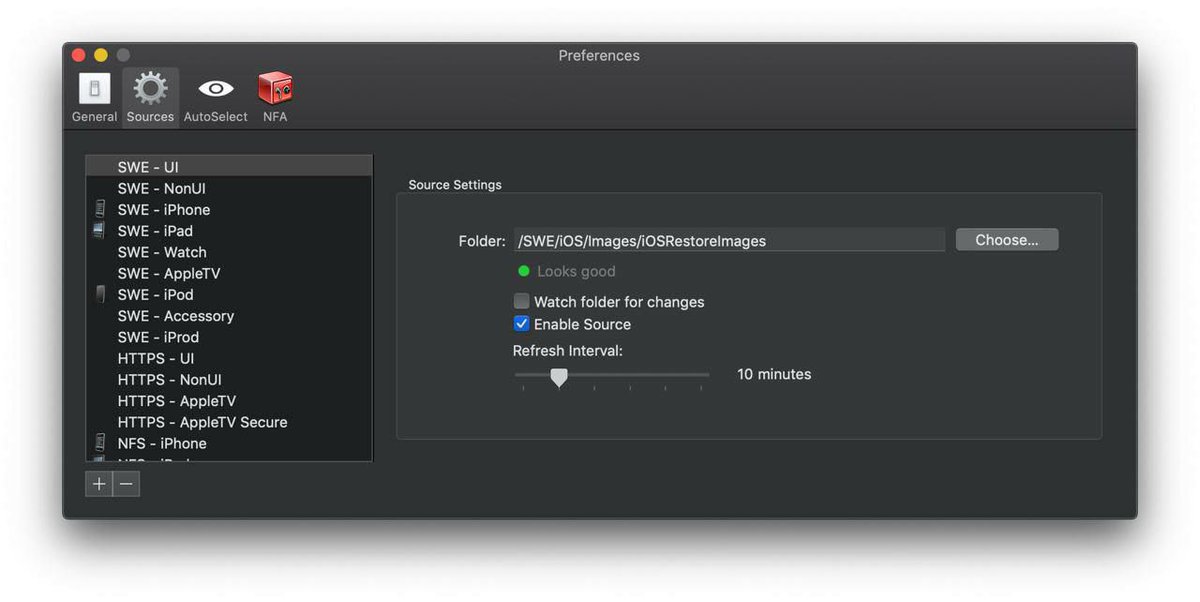This screenshot has height=602, width=1200.
Task: Select the SWE - iProd source row
Action: click(x=229, y=337)
